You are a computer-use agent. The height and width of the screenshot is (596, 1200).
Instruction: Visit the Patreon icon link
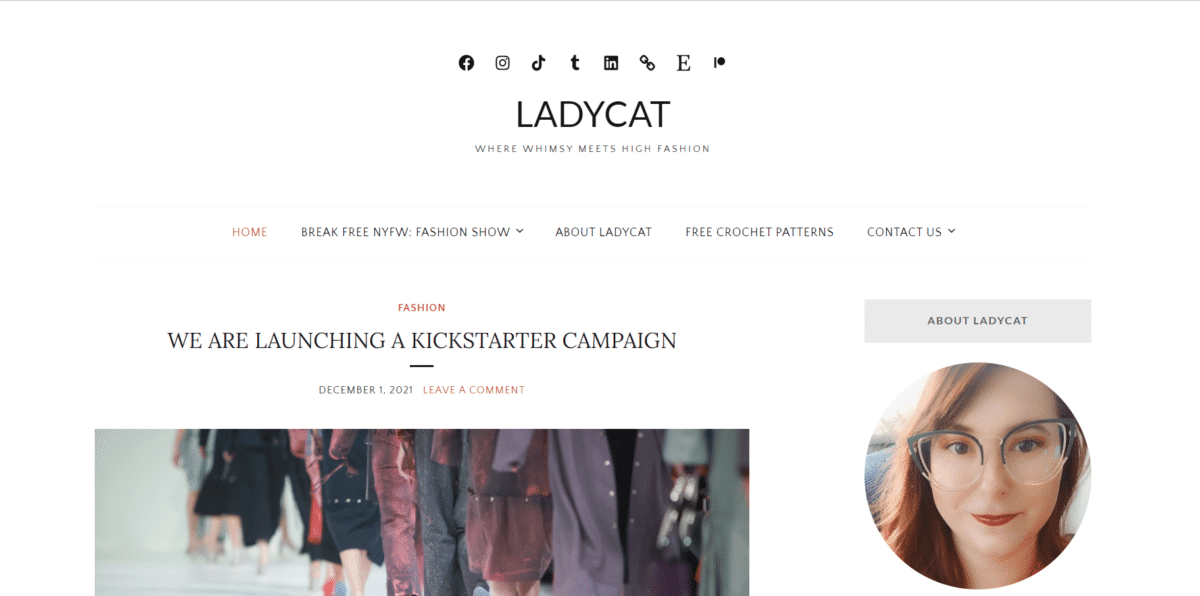719,62
